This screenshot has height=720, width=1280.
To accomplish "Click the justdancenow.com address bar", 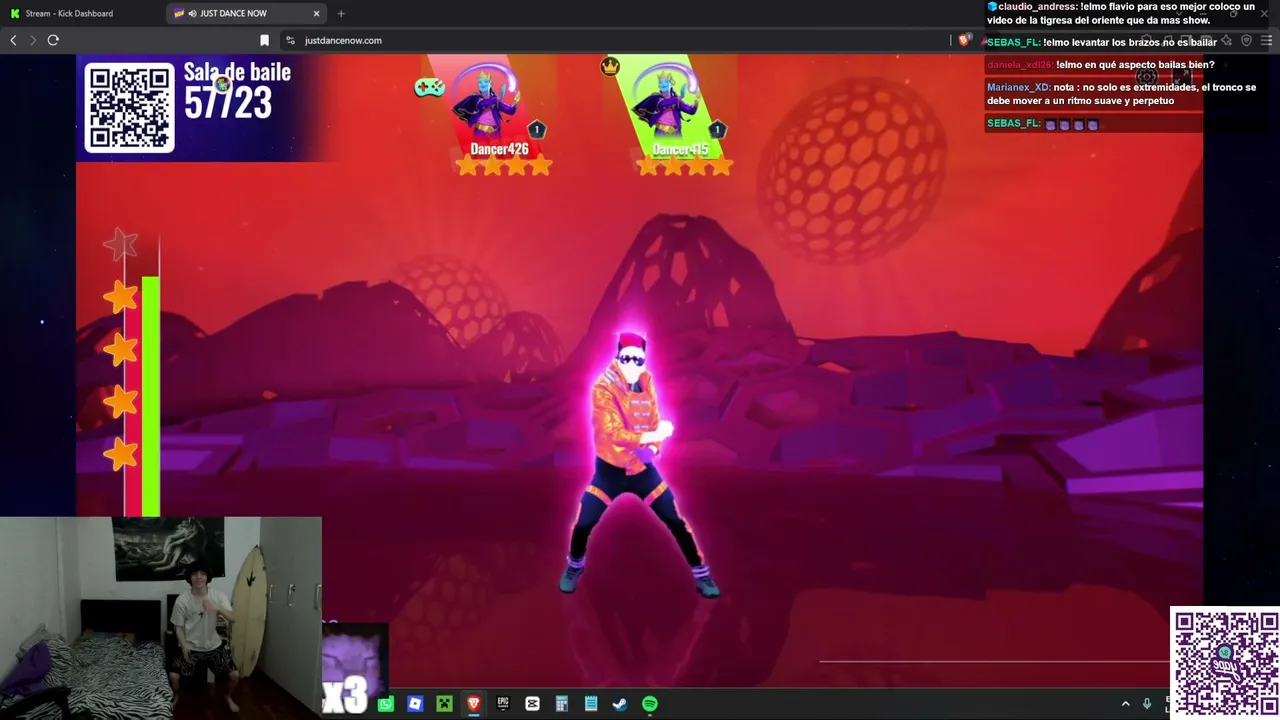I will coord(614,40).
